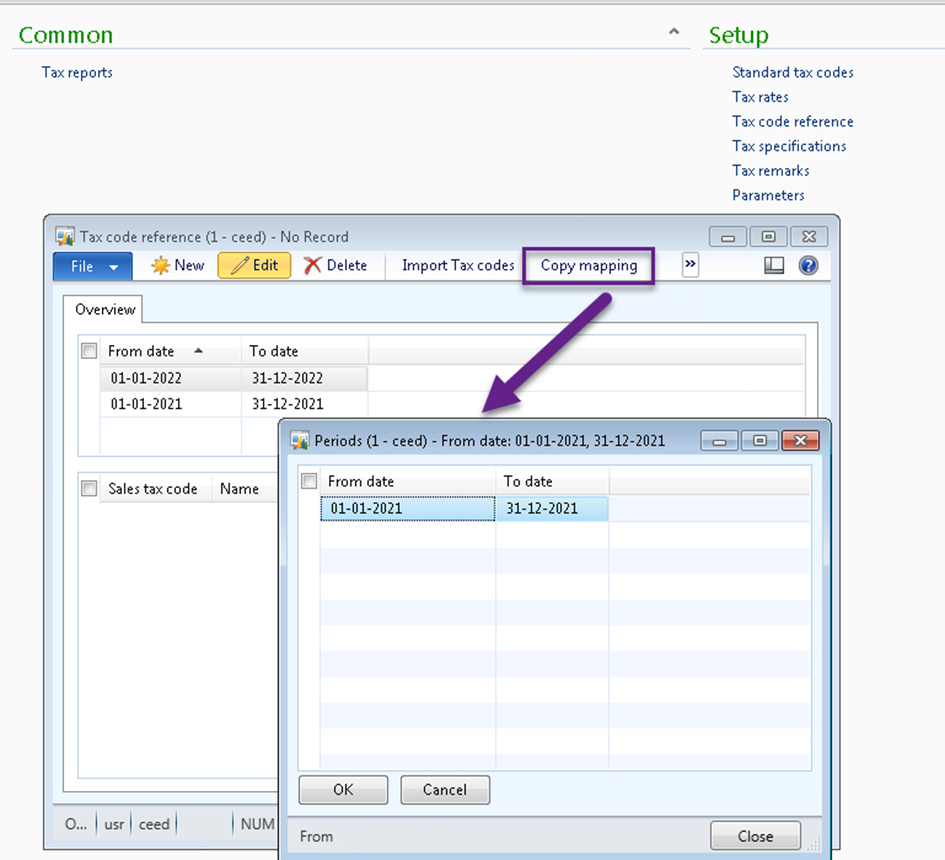945x860 pixels.
Task: Select the 31-12-2022 To date cell
Action: [304, 378]
